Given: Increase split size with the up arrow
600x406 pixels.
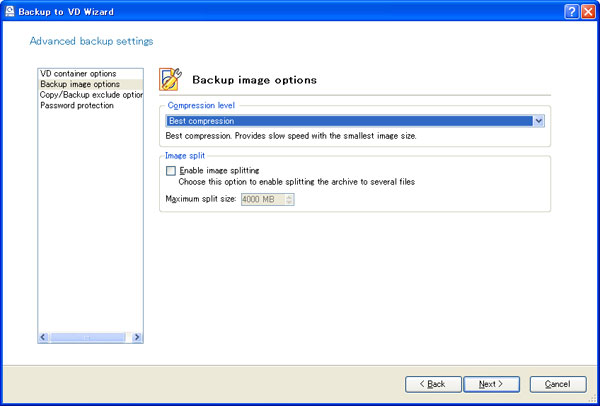Looking at the screenshot, I should point(290,196).
